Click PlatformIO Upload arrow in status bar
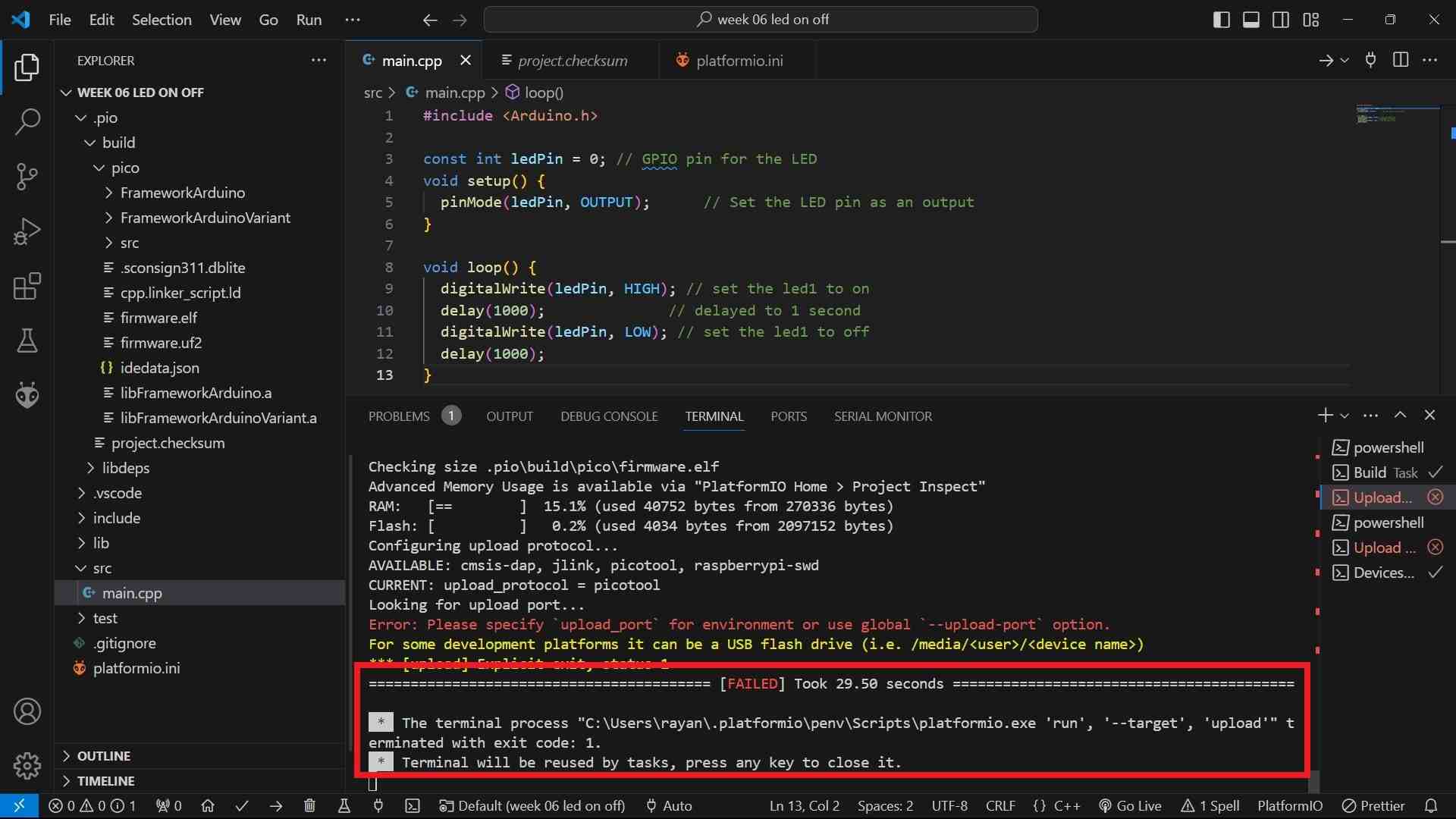Screen dimensions: 1456x819 (x=276, y=806)
